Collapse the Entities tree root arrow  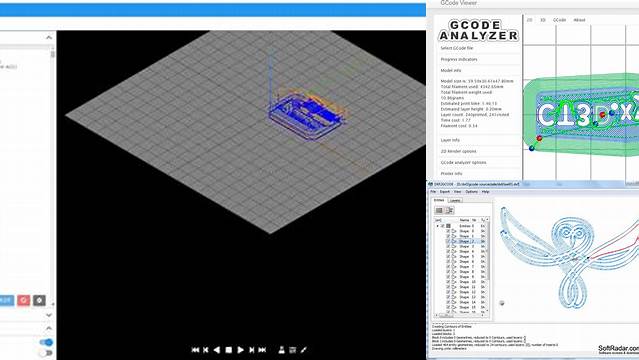[x=438, y=226]
